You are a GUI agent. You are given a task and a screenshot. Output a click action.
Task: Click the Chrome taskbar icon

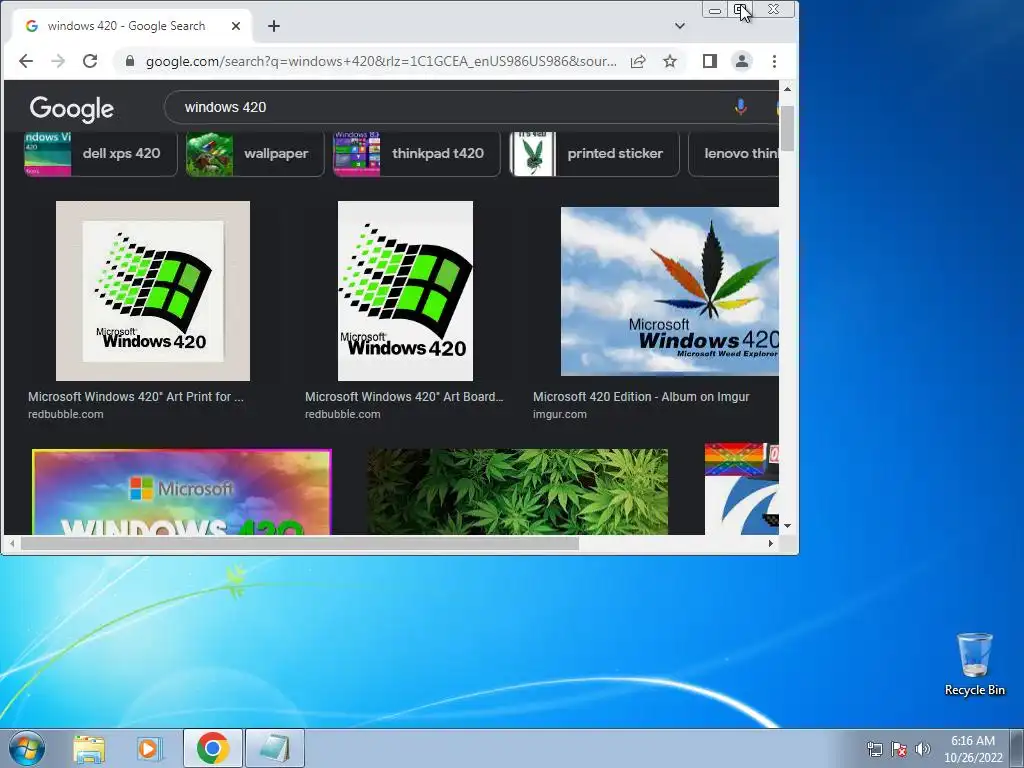[212, 748]
